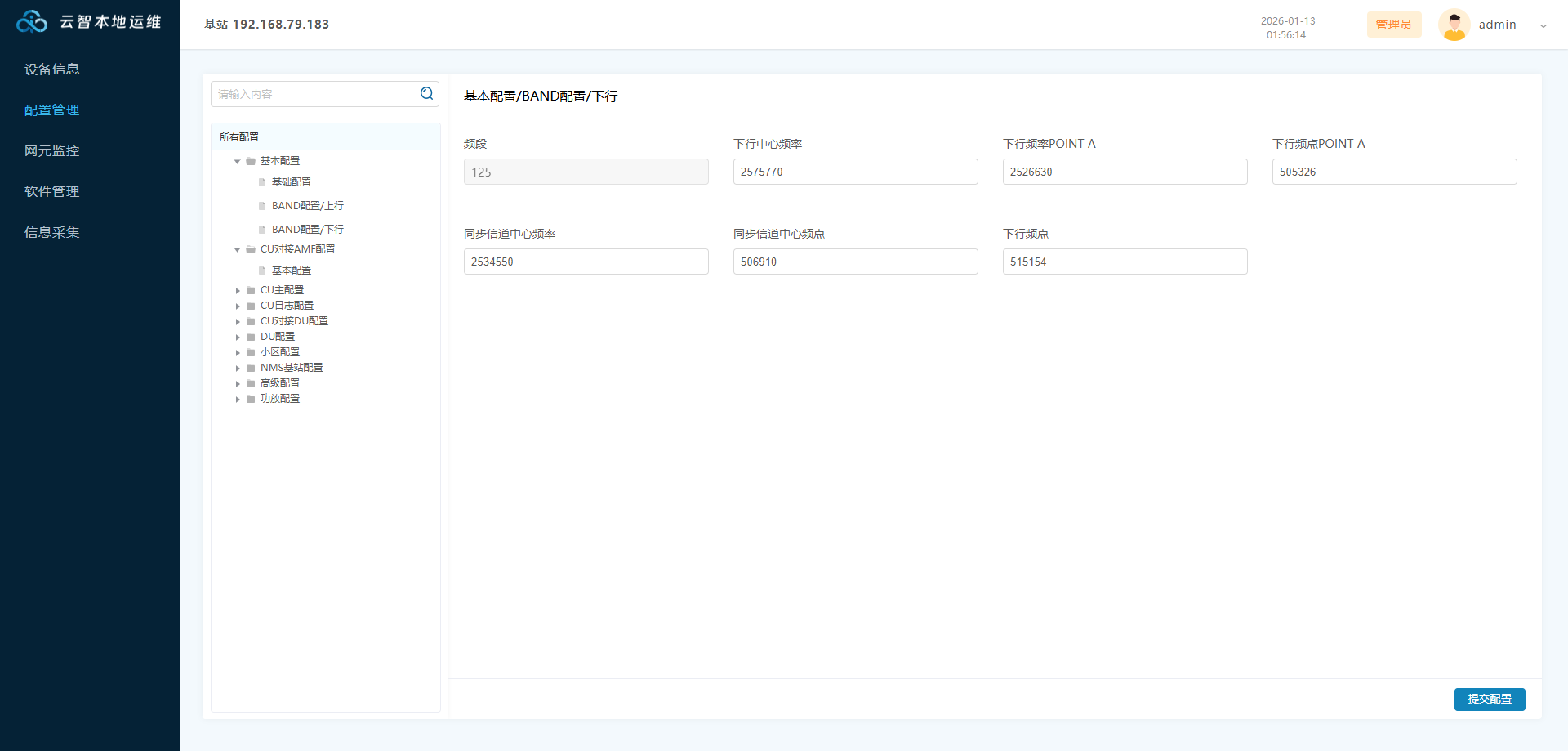Click the DU配置 folder icon

pyautogui.click(x=251, y=337)
